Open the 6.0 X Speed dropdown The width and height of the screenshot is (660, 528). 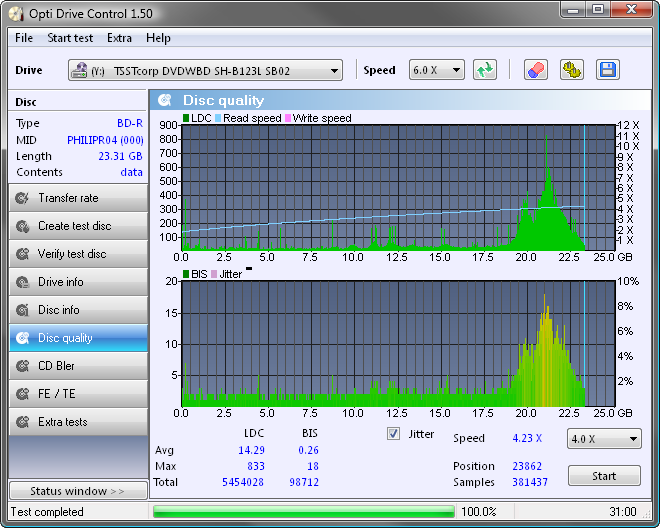click(436, 70)
